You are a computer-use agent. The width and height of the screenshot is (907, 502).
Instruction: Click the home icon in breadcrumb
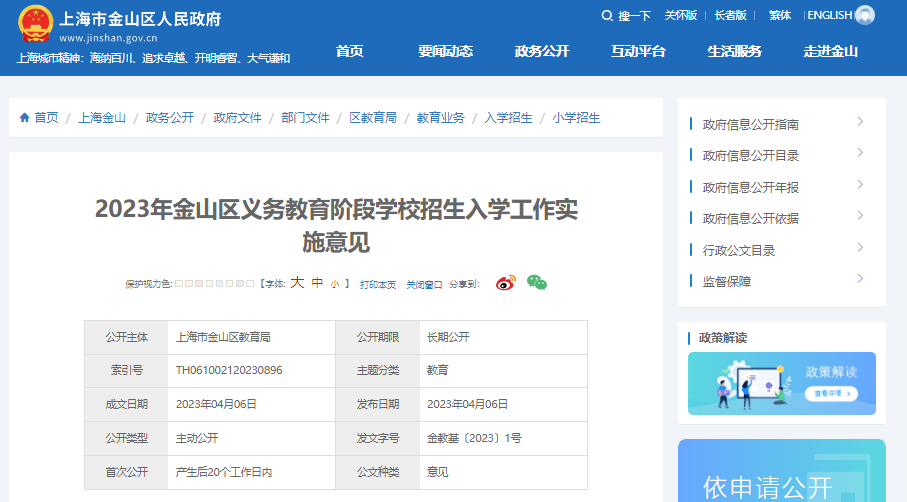tap(24, 118)
